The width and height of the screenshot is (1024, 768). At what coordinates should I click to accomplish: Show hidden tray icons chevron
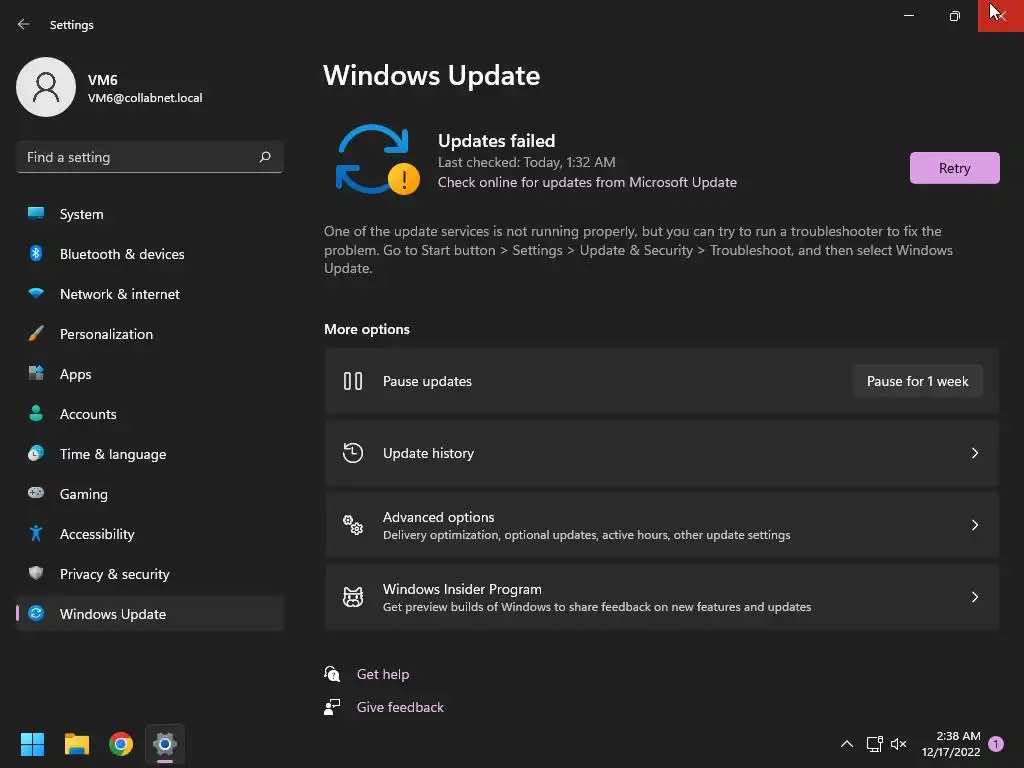[x=847, y=744]
